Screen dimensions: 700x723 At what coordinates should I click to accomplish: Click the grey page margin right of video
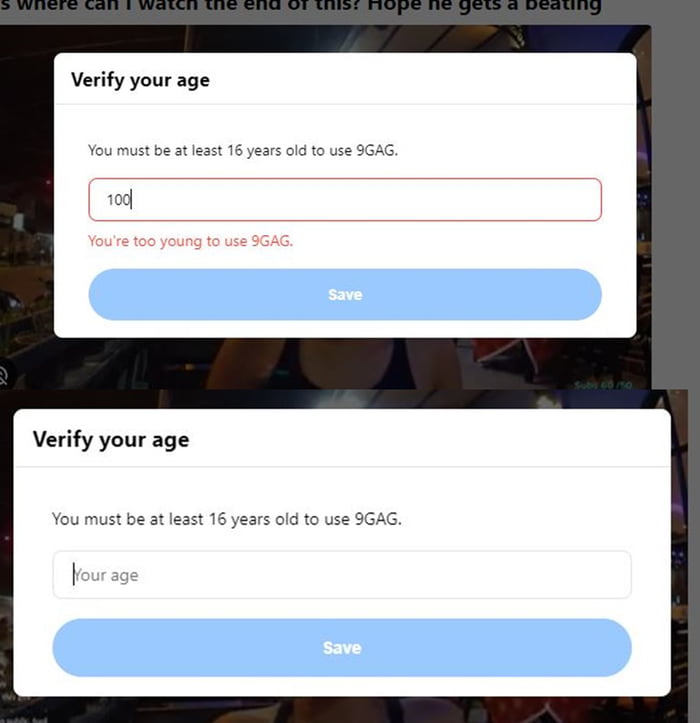675,200
